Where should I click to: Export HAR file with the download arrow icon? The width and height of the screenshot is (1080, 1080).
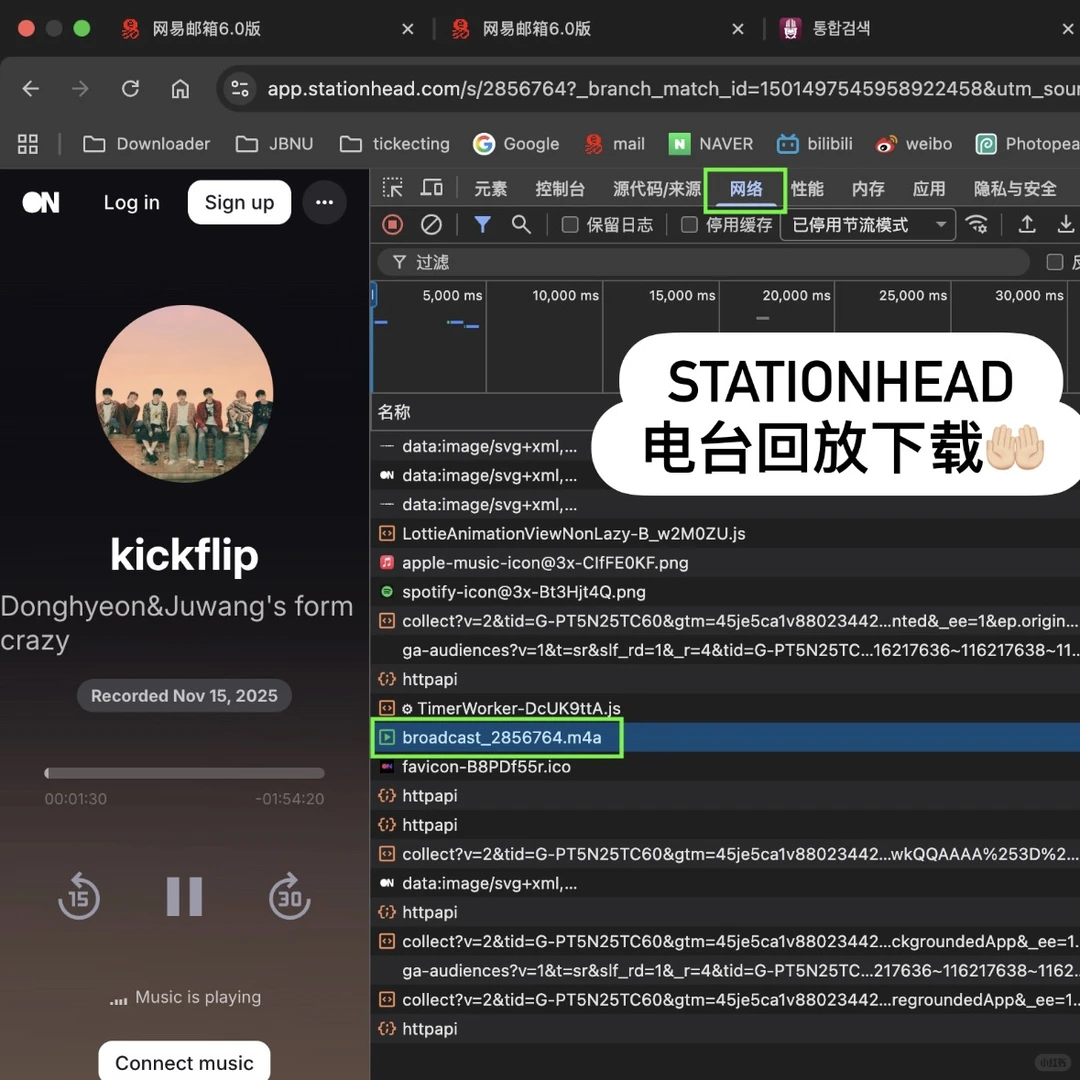point(1065,225)
